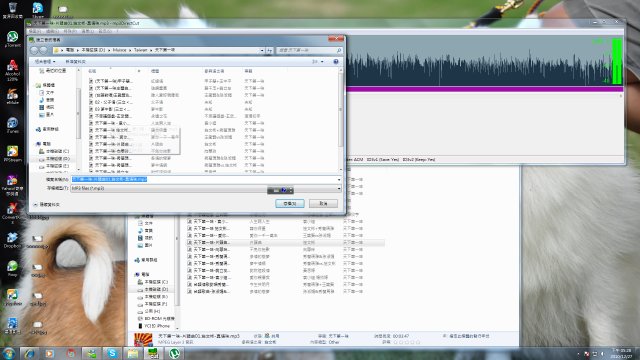Expand the save dialog address bar history dropdown
The width and height of the screenshot is (640, 360).
click(262, 50)
